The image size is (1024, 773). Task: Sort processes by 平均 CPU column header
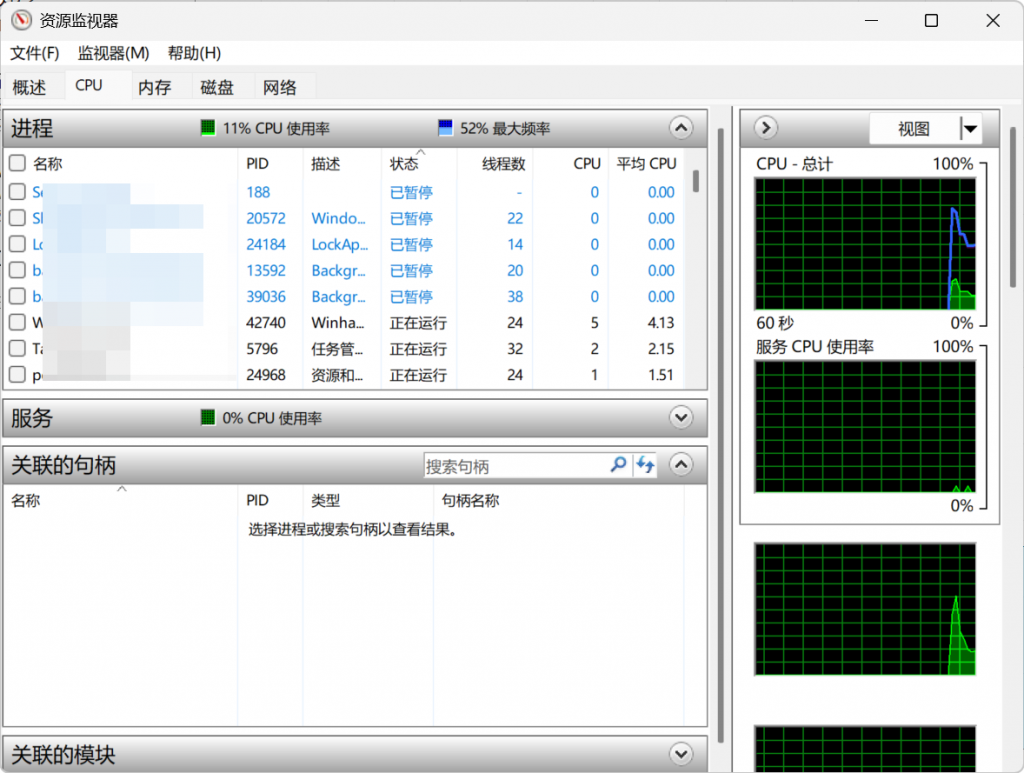pos(647,163)
